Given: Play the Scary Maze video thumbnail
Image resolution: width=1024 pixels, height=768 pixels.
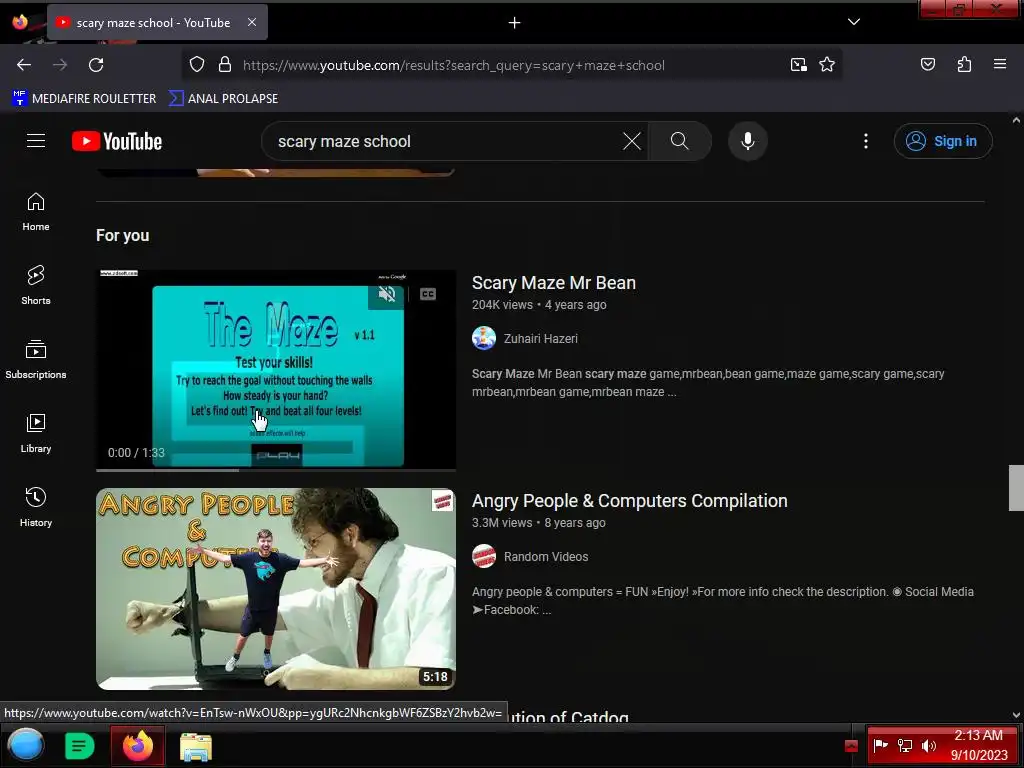Looking at the screenshot, I should 276,369.
